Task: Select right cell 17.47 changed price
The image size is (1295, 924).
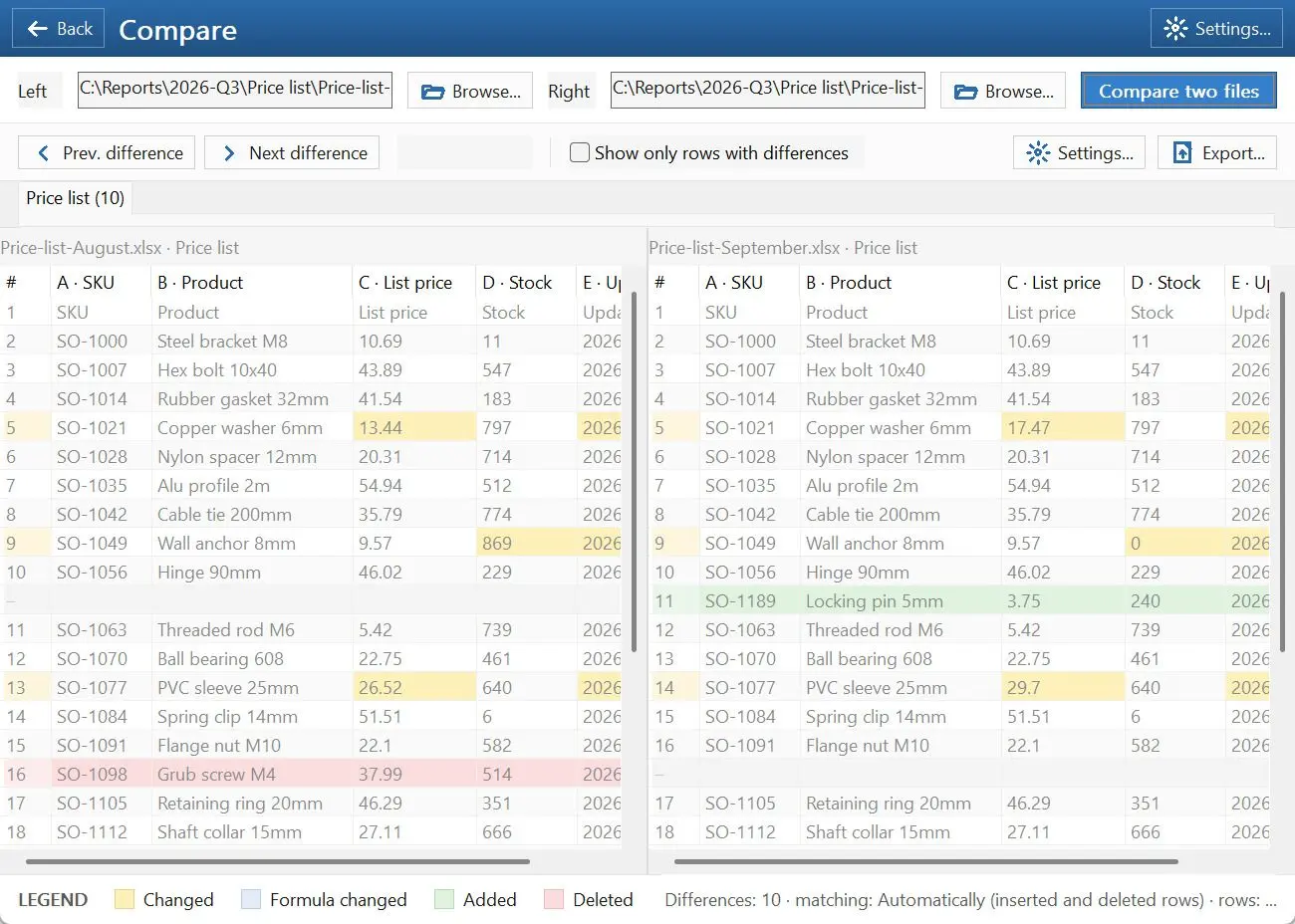Action: [x=1063, y=427]
